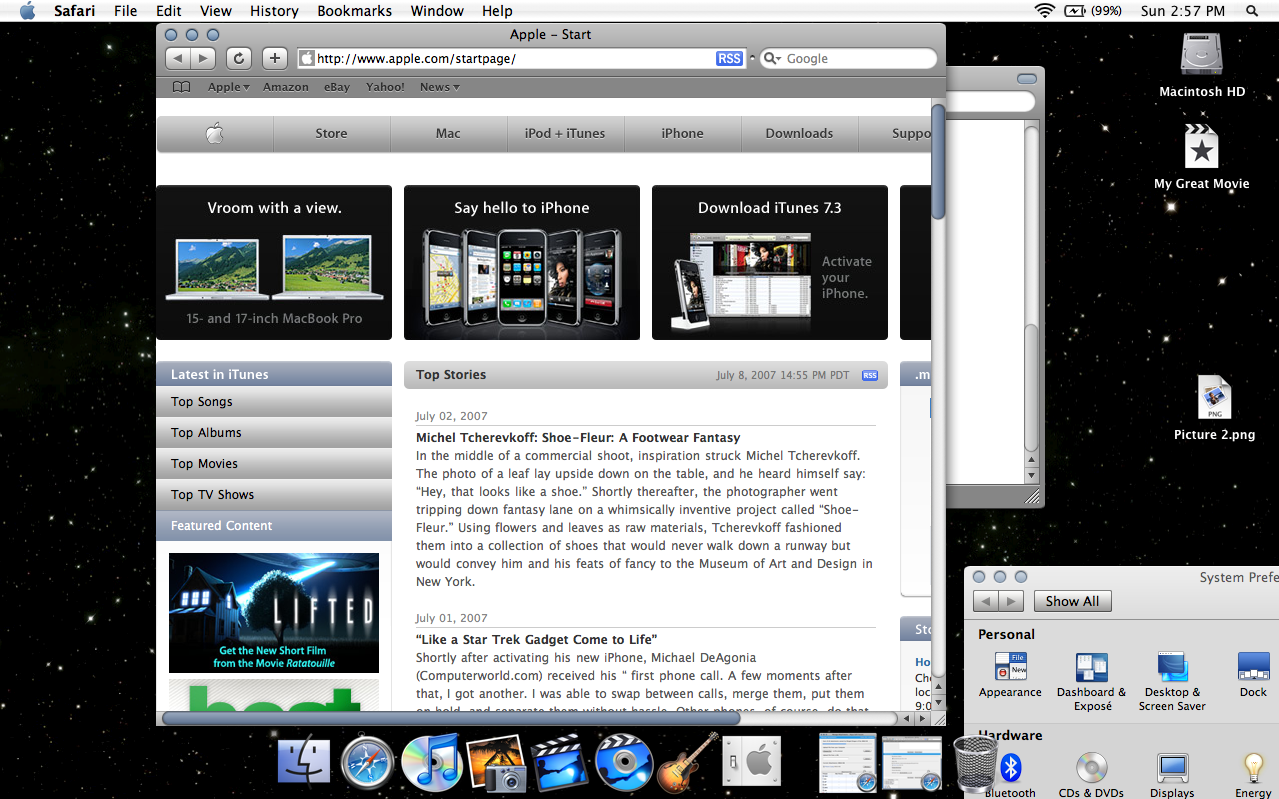
Task: Click Spotlight magnifier in menu bar
Action: (x=1252, y=11)
